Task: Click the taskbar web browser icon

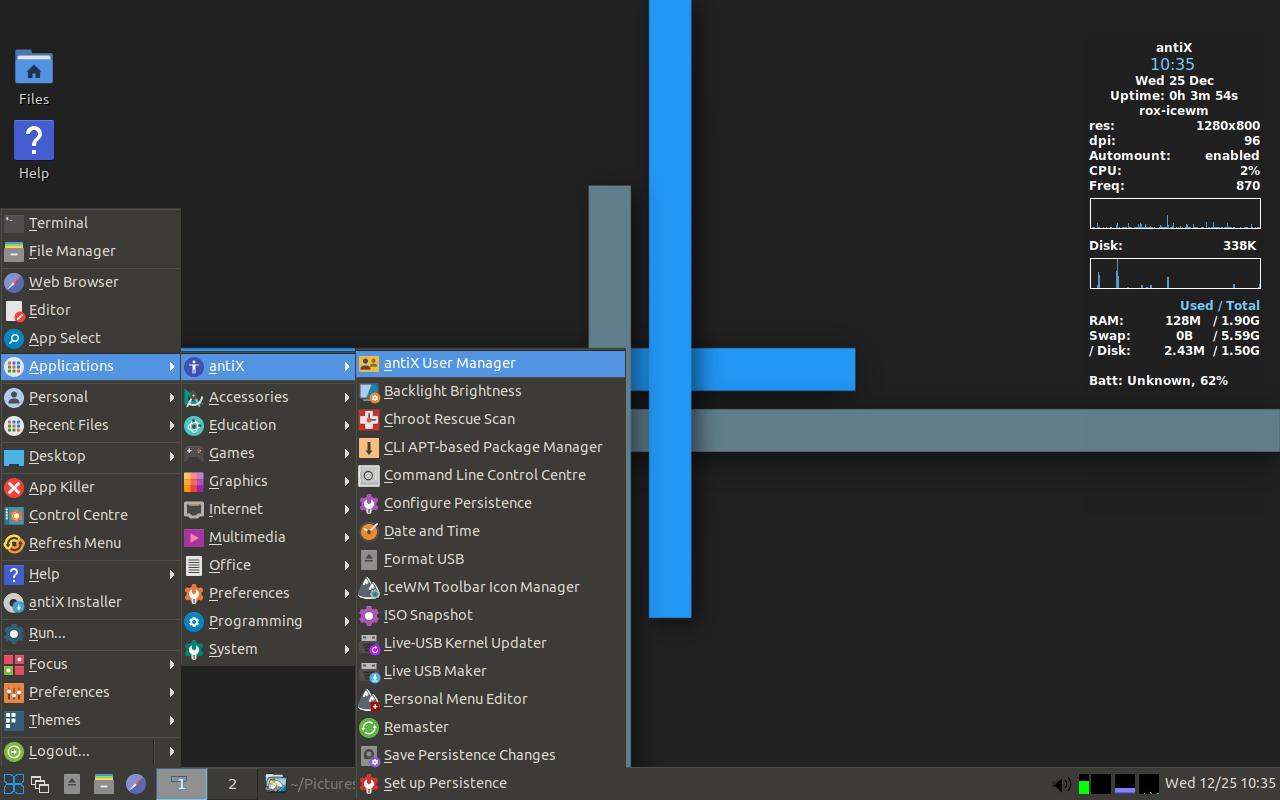Action: (x=136, y=784)
